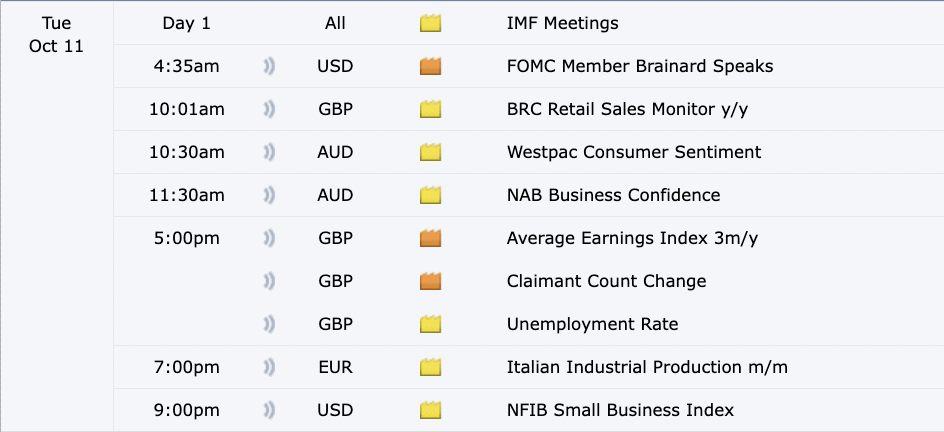Toggle sound alert for 7:00pm EUR event
944x432 pixels.
pos(269,367)
